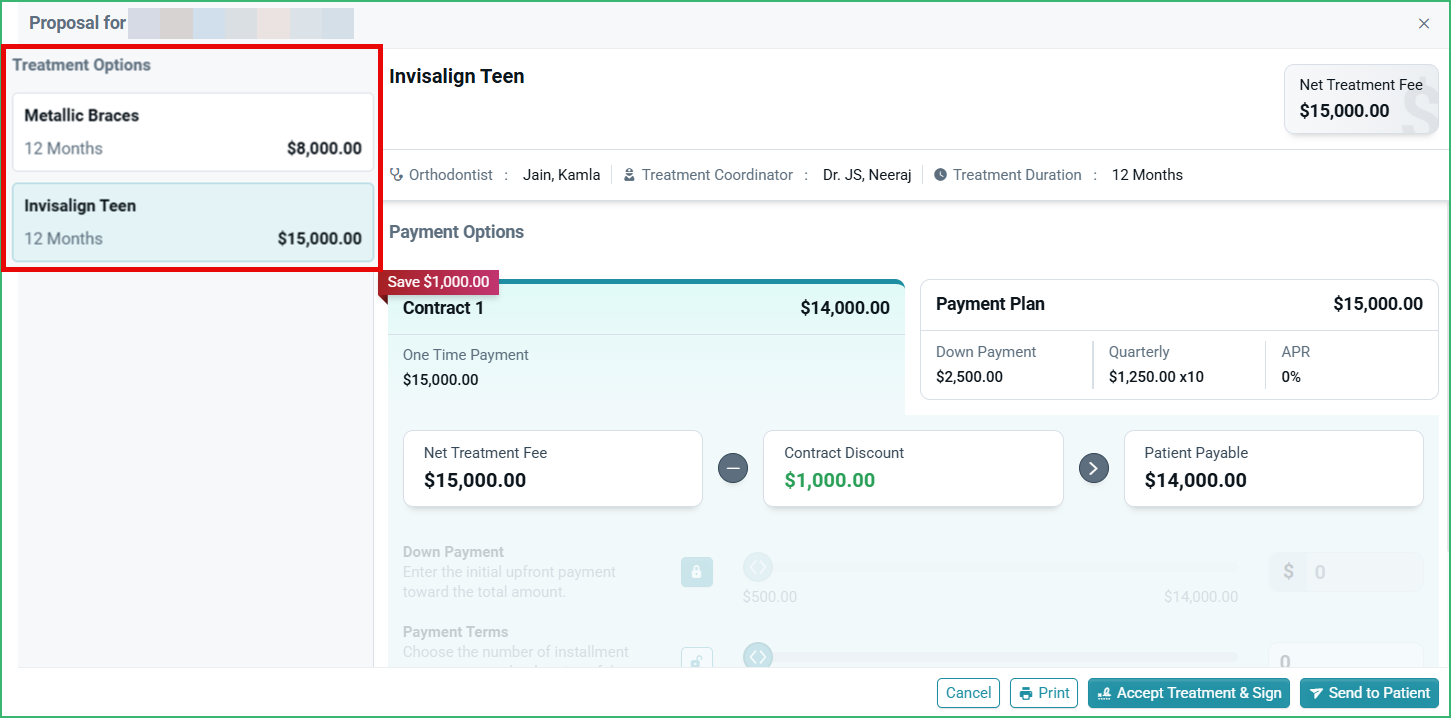Click the $500.00 slider minimum label
This screenshot has width=1451, height=718.
coord(770,597)
